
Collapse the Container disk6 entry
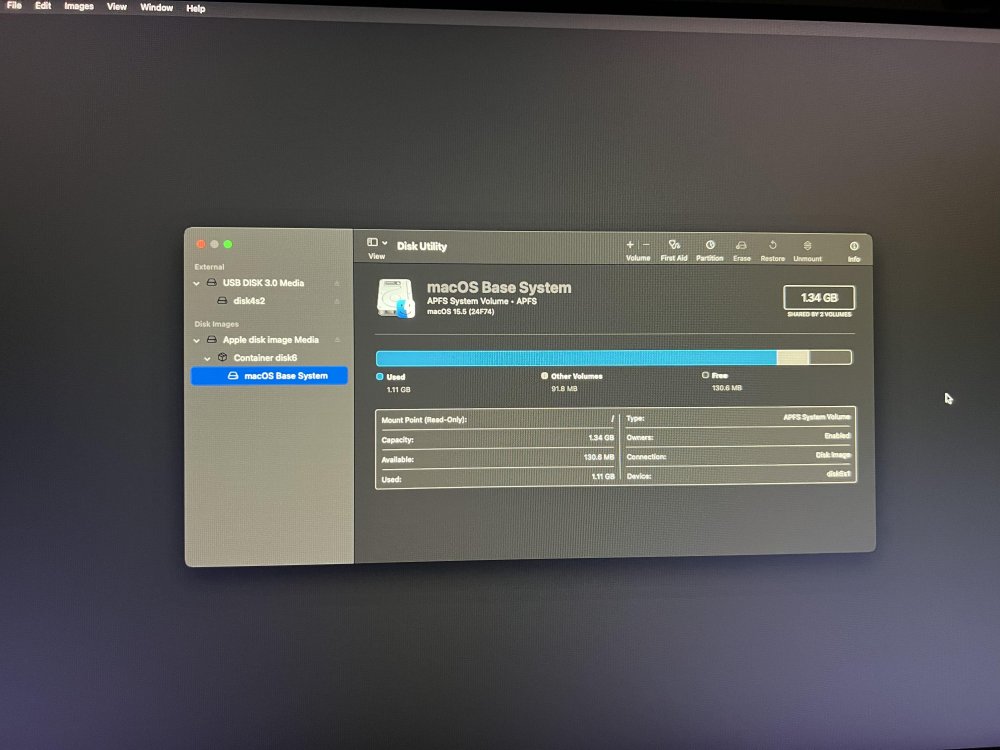pyautogui.click(x=207, y=358)
